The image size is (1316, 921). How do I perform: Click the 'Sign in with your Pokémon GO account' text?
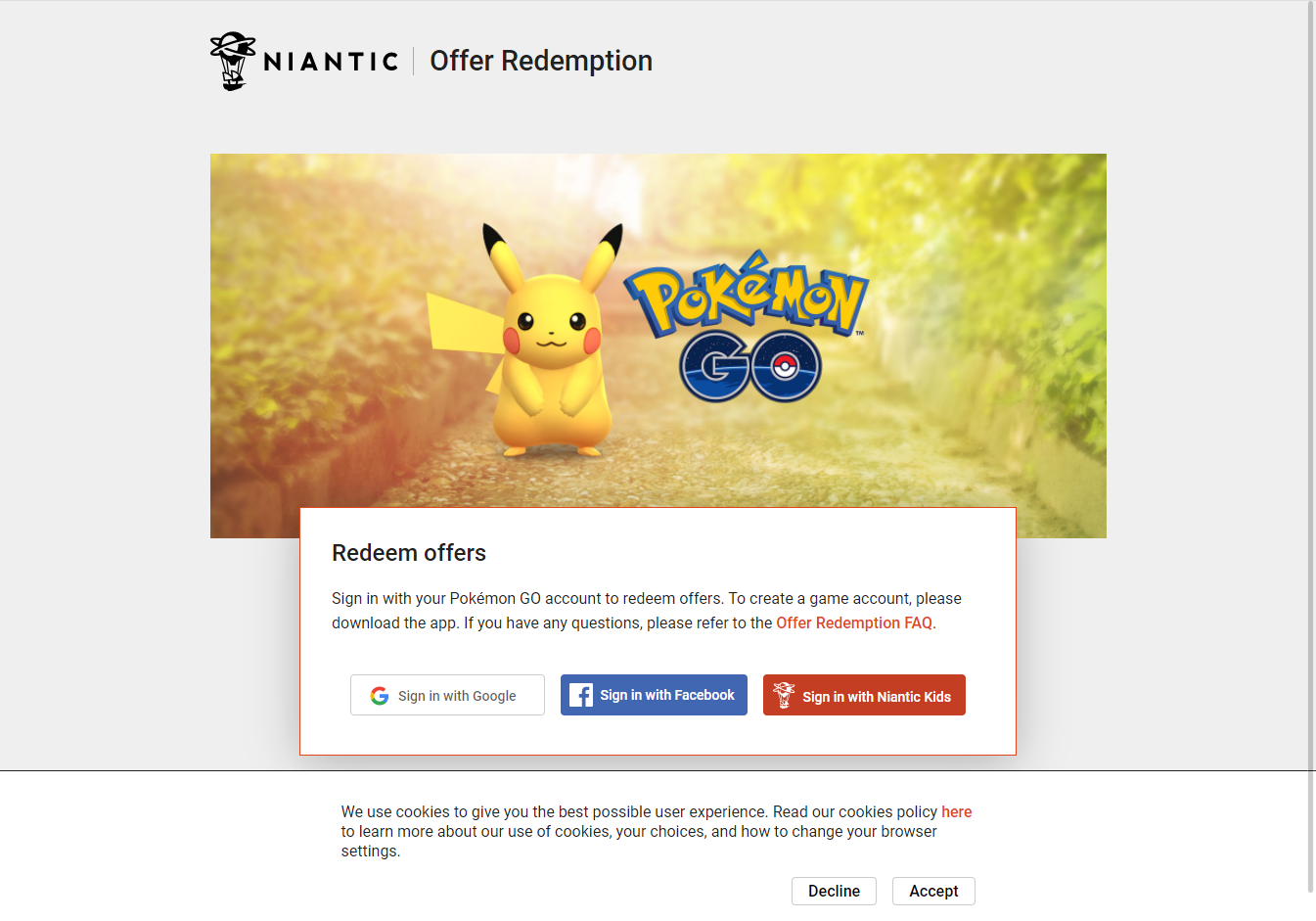pos(647,611)
